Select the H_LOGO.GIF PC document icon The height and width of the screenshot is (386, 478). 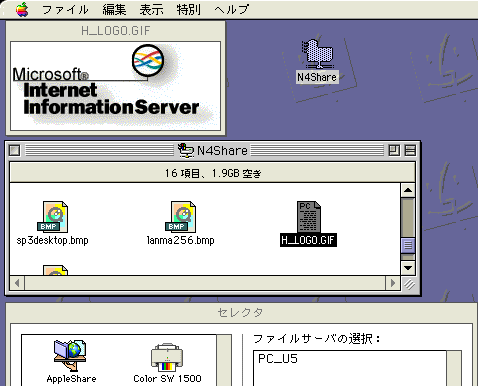(x=309, y=217)
